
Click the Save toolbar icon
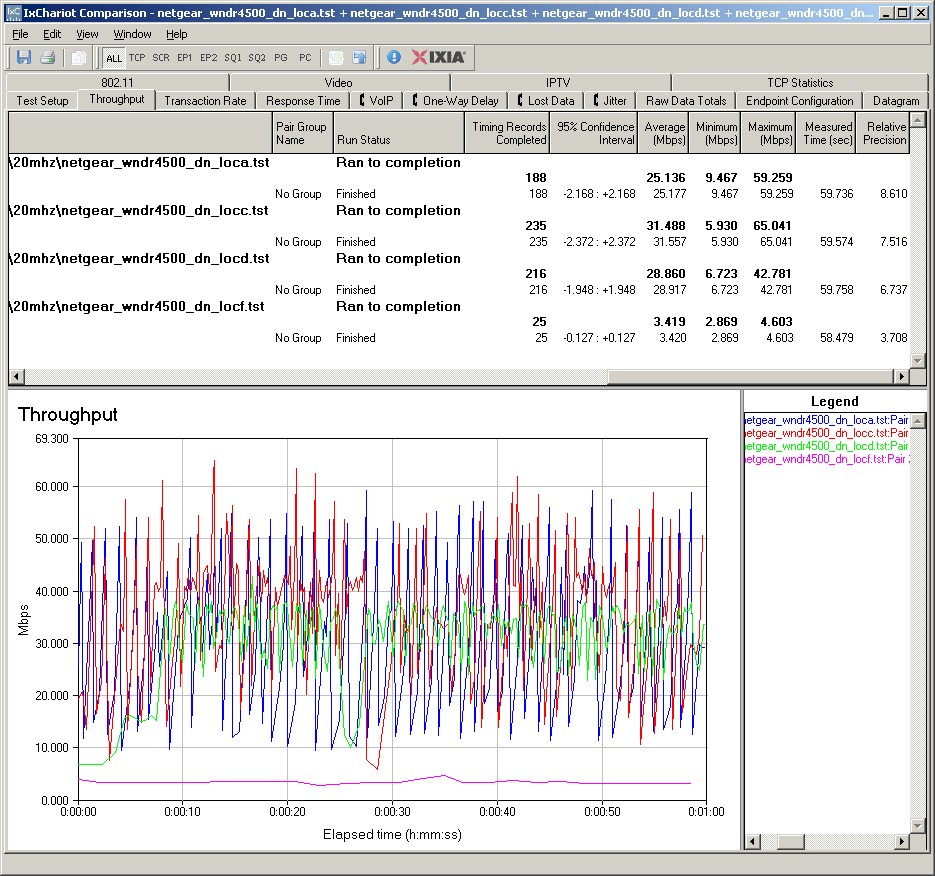[x=24, y=57]
